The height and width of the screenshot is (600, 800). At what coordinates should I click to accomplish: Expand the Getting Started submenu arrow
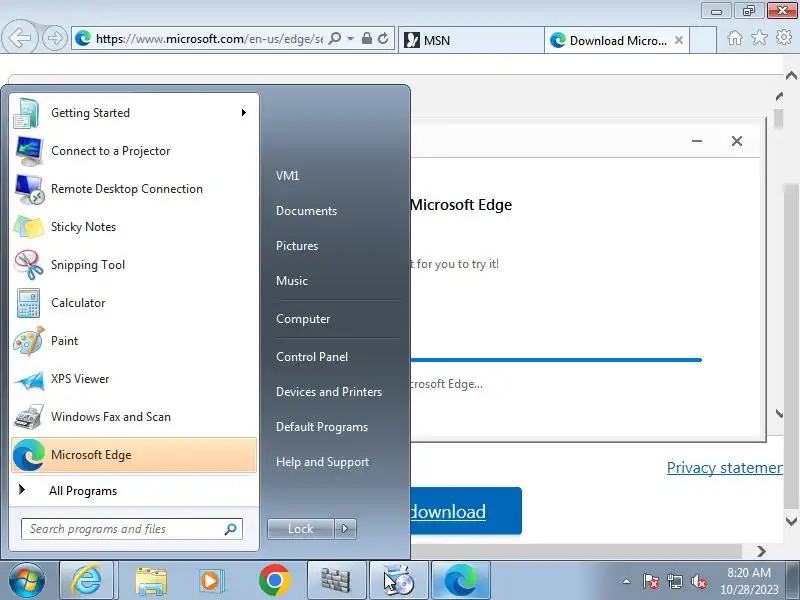click(244, 113)
